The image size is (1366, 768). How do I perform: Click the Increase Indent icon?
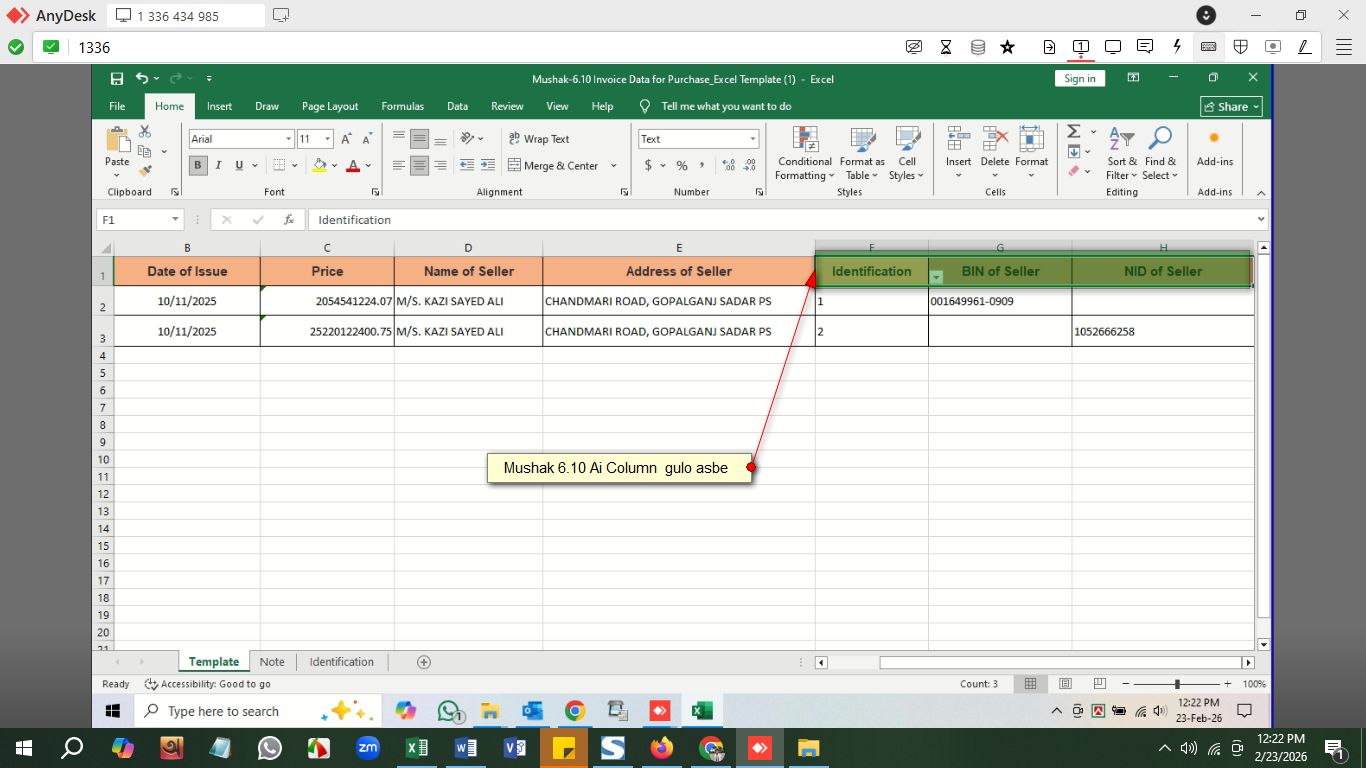coord(488,166)
